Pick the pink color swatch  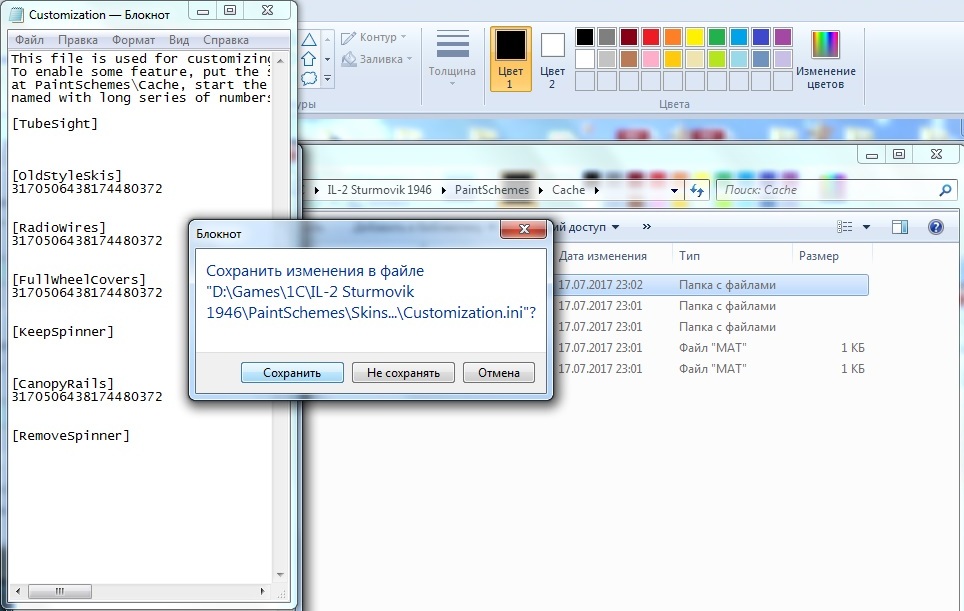coord(651,59)
